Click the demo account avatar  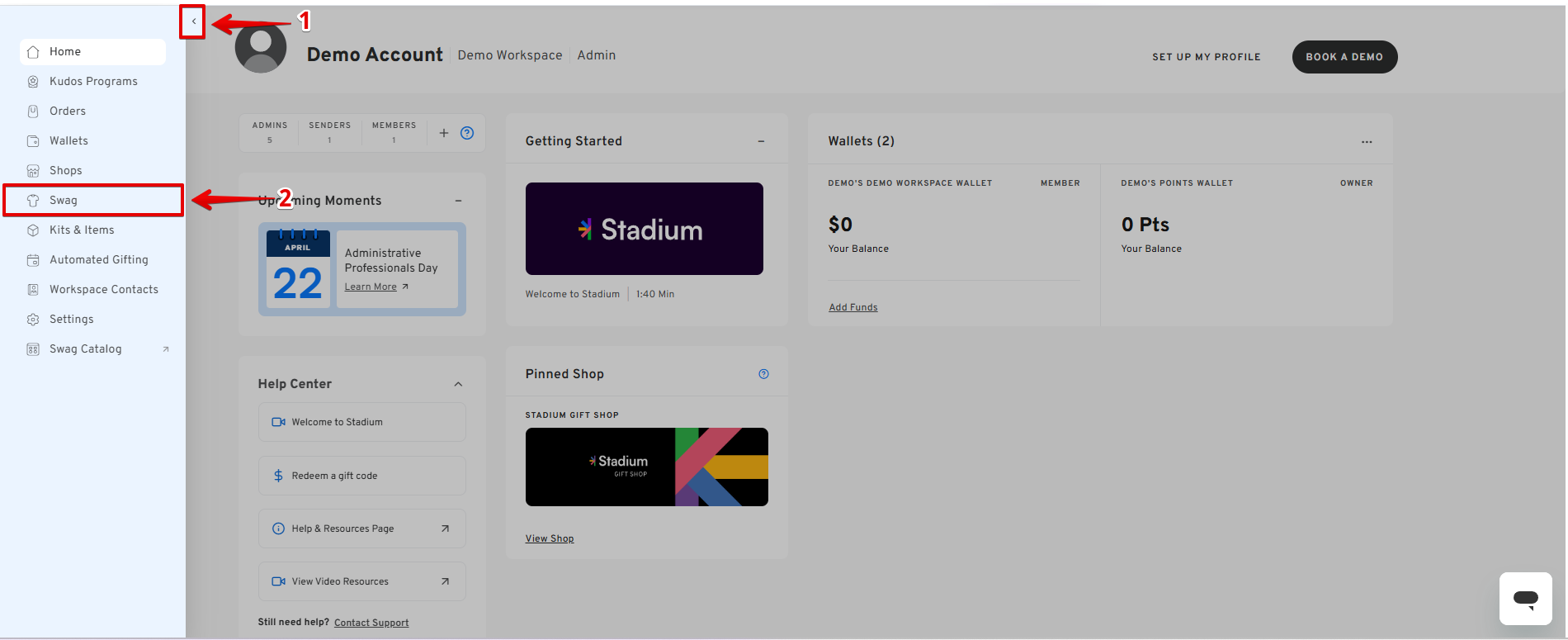click(261, 48)
